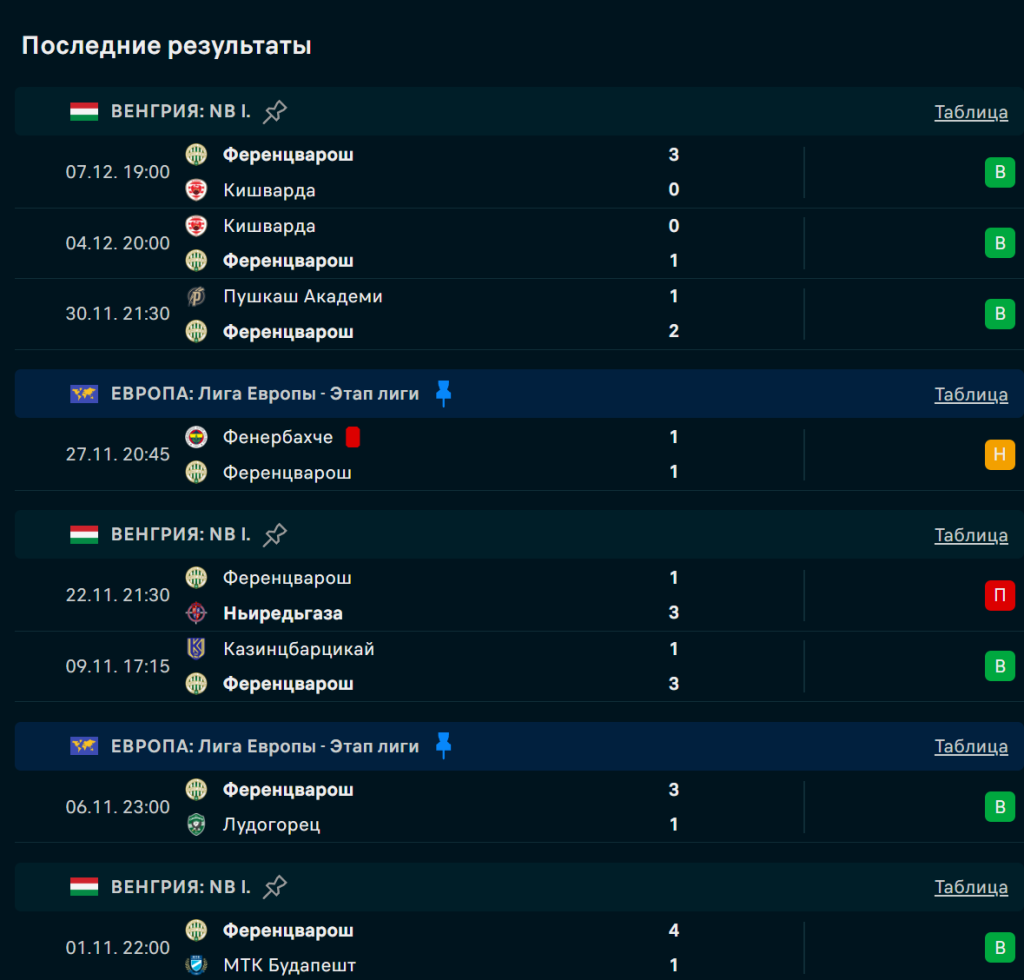Click the Ньиредьгаза club logo
Viewport: 1024px width, 980px height.
tap(196, 613)
